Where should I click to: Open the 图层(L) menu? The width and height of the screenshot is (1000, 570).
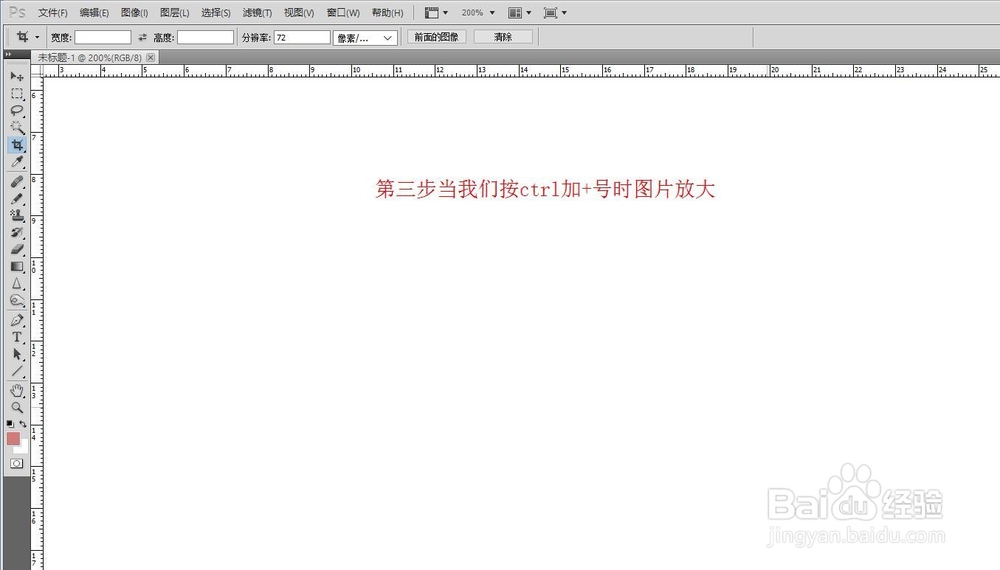[175, 13]
